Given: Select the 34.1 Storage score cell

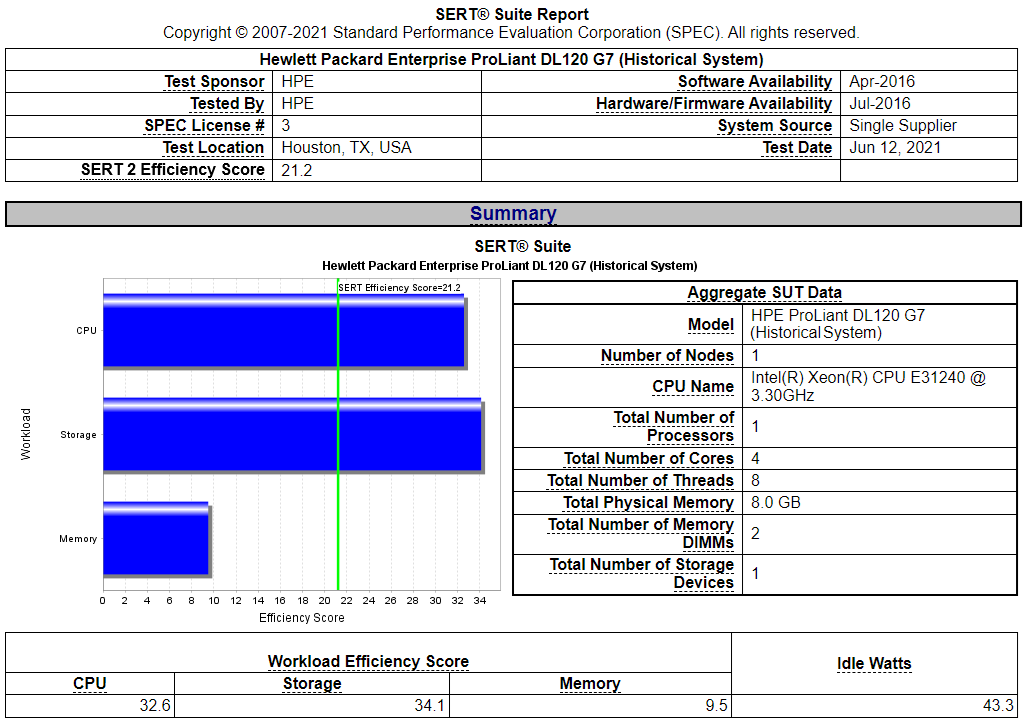Looking at the screenshot, I should [430, 706].
